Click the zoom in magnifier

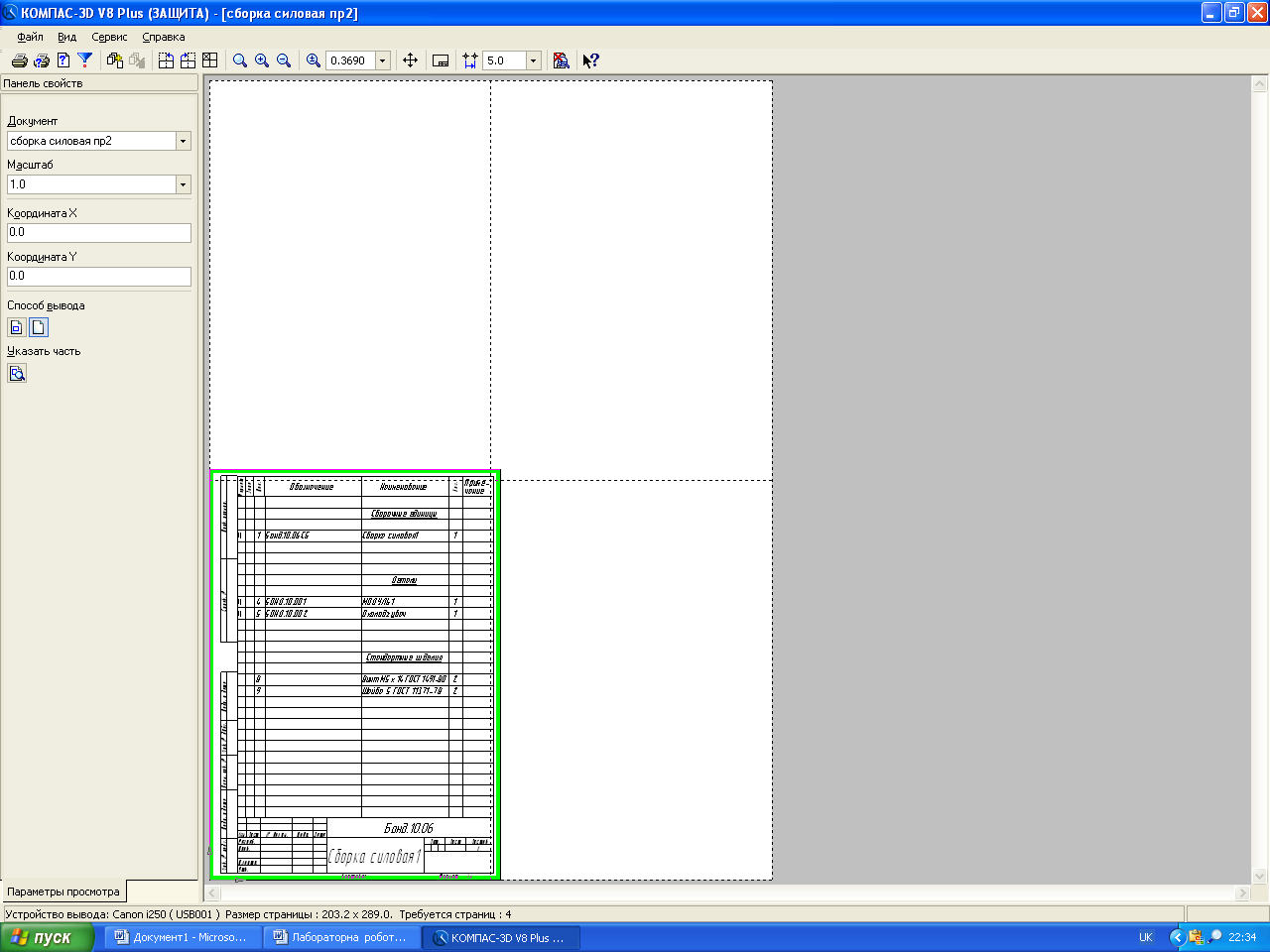pos(262,60)
